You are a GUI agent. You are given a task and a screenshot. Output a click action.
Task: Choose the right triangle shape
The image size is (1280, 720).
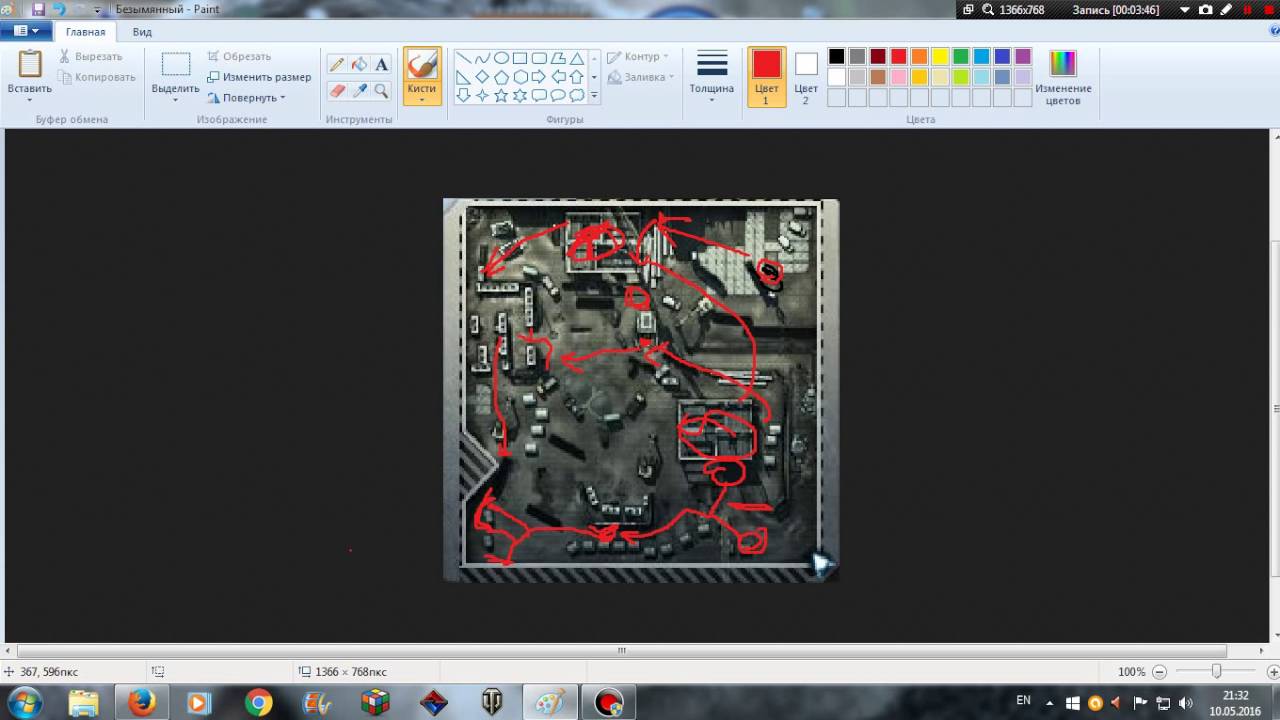pos(464,77)
